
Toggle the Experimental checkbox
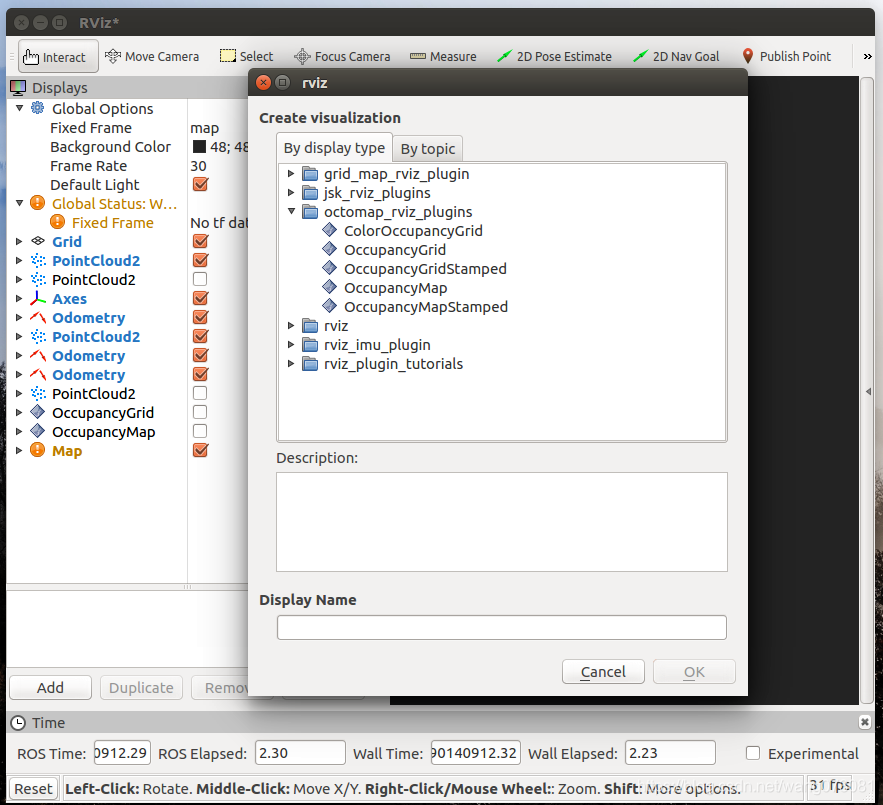[753, 753]
